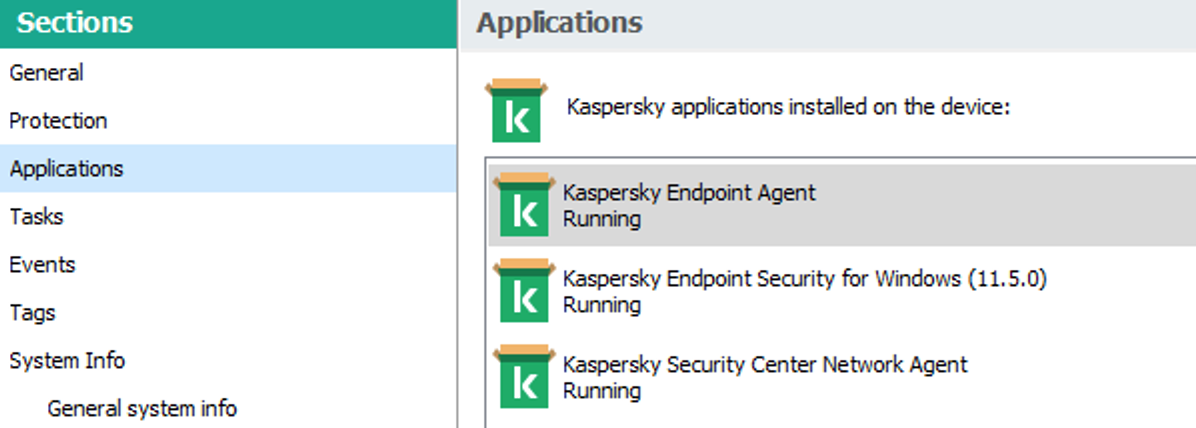
Task: Click Running status under Endpoint Security for Windows
Action: coord(602,304)
